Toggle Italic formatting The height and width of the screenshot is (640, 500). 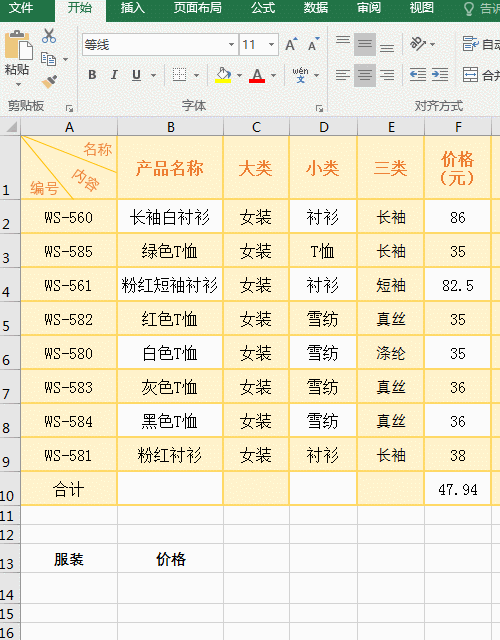click(x=114, y=75)
